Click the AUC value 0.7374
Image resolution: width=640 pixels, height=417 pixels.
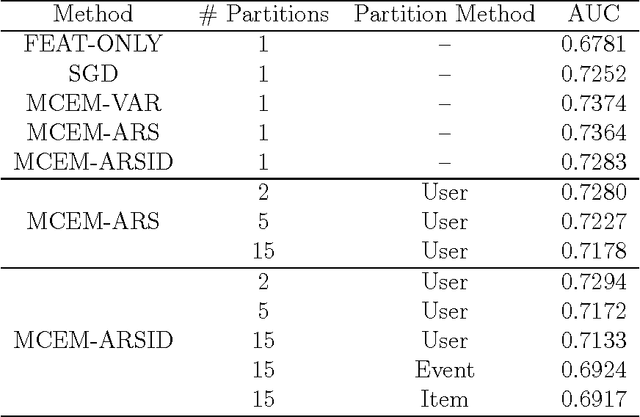(593, 103)
